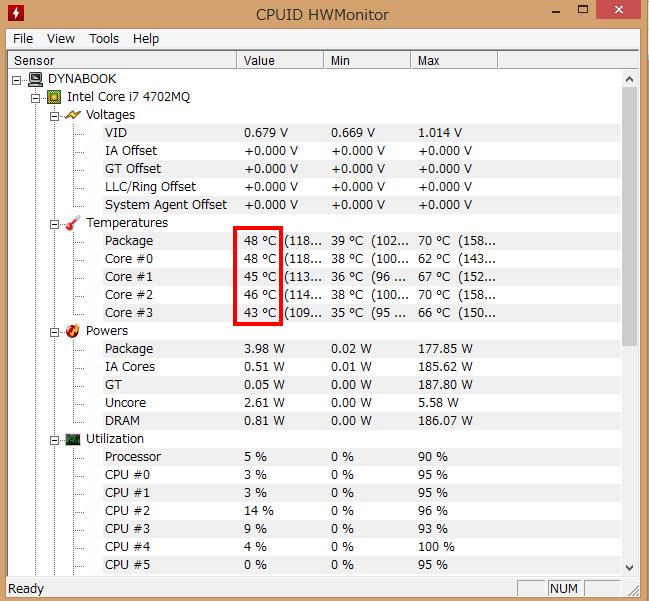Click the window resize grip corner
The image size is (649, 601).
pos(633,590)
